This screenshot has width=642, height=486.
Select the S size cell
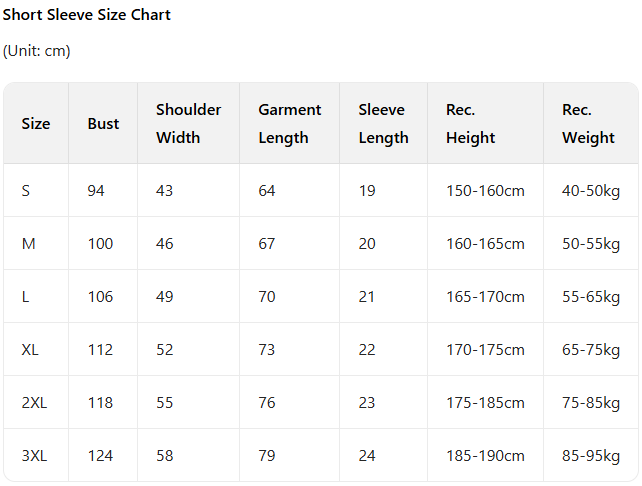point(26,191)
